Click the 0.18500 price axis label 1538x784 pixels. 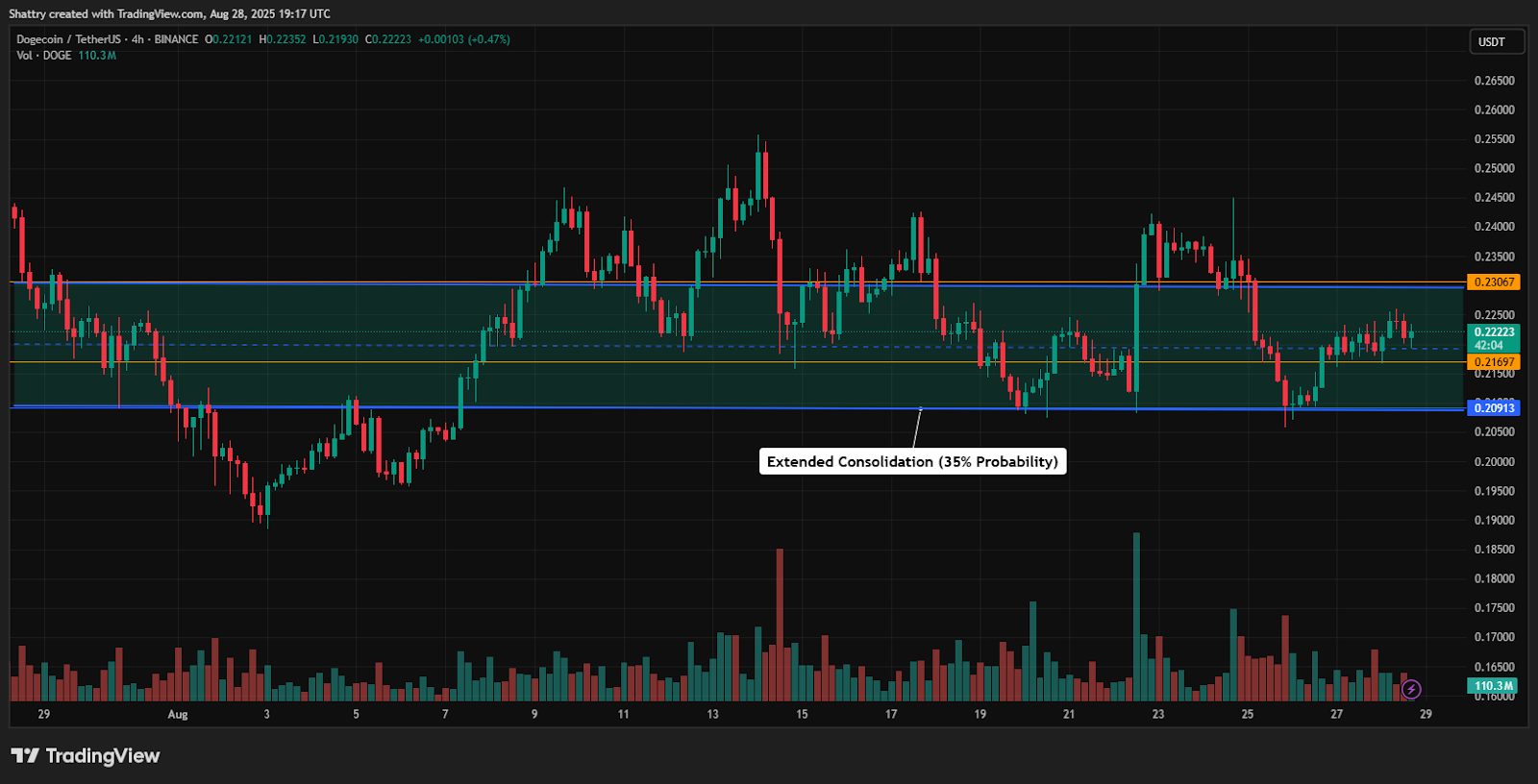[x=1495, y=550]
